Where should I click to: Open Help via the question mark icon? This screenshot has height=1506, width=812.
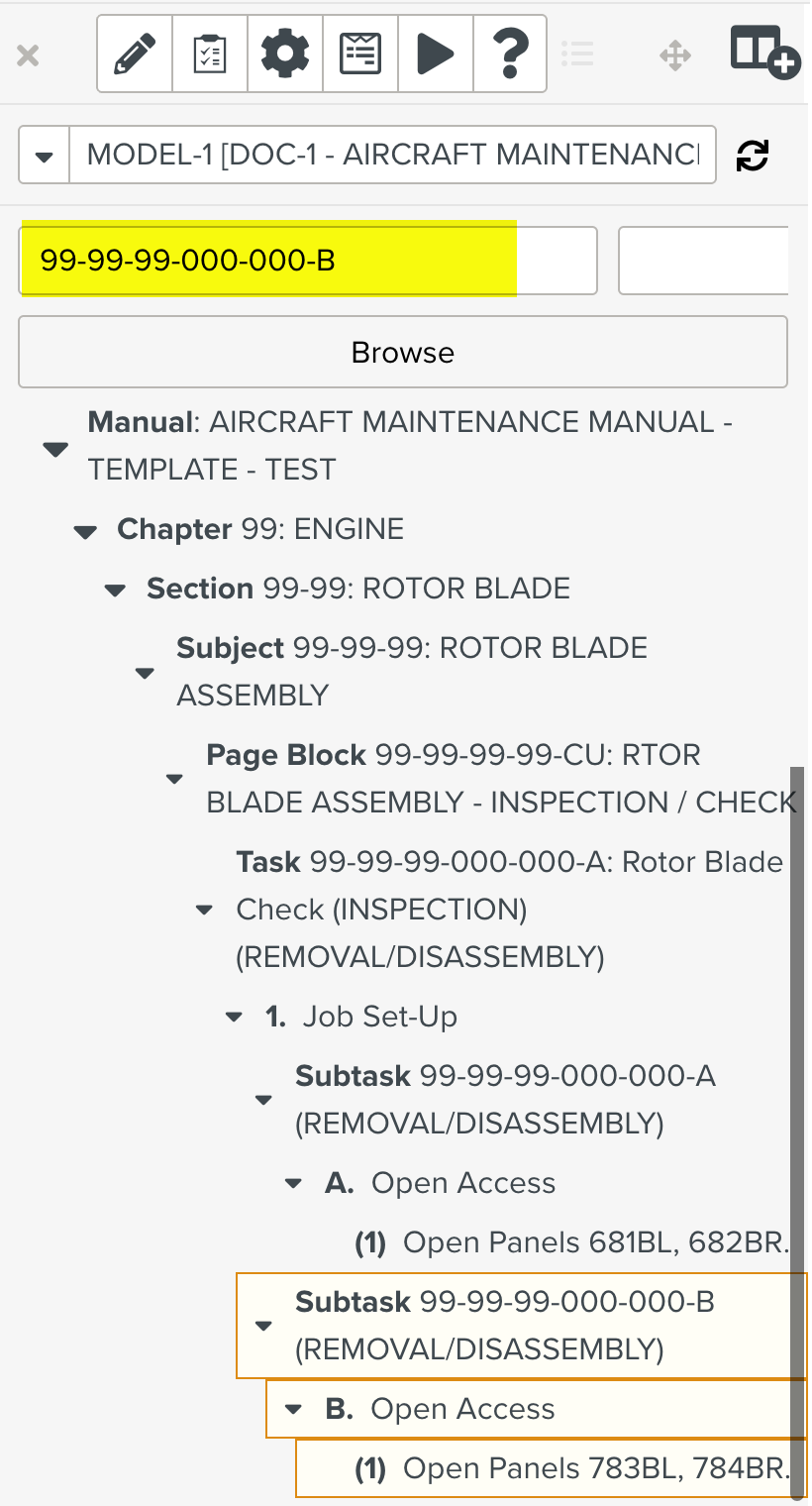pos(510,54)
